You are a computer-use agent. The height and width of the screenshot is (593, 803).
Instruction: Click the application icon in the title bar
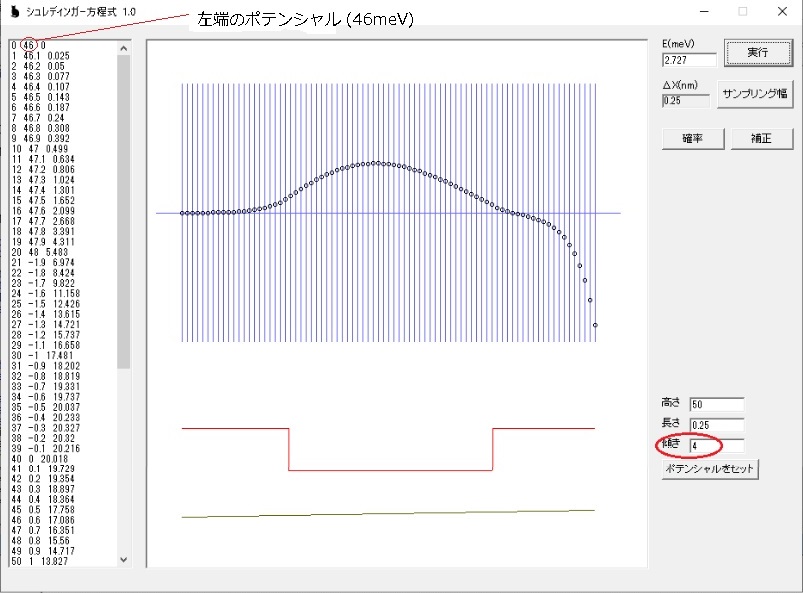pyautogui.click(x=13, y=11)
